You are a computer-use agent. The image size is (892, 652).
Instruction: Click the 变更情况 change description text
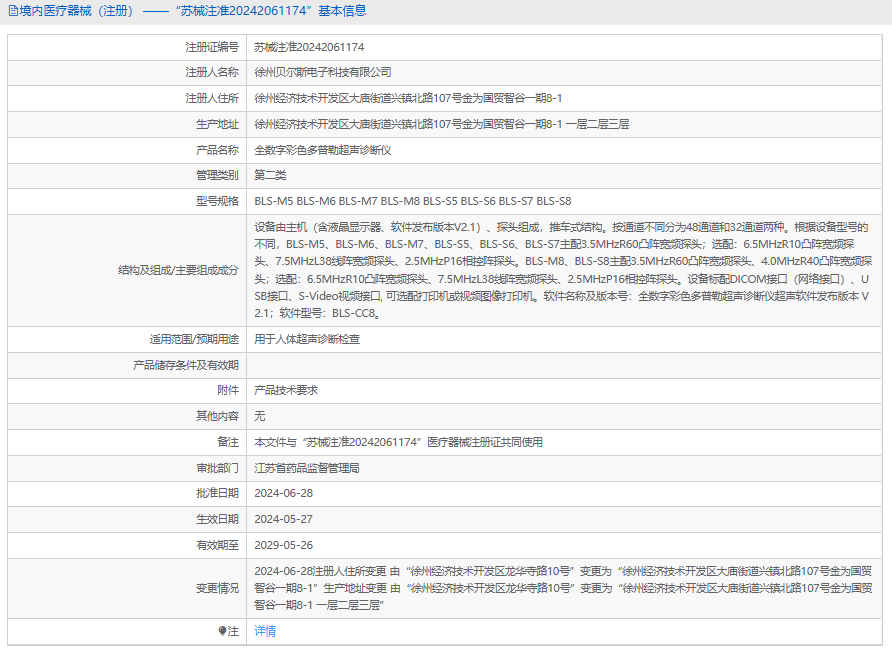coord(563,588)
